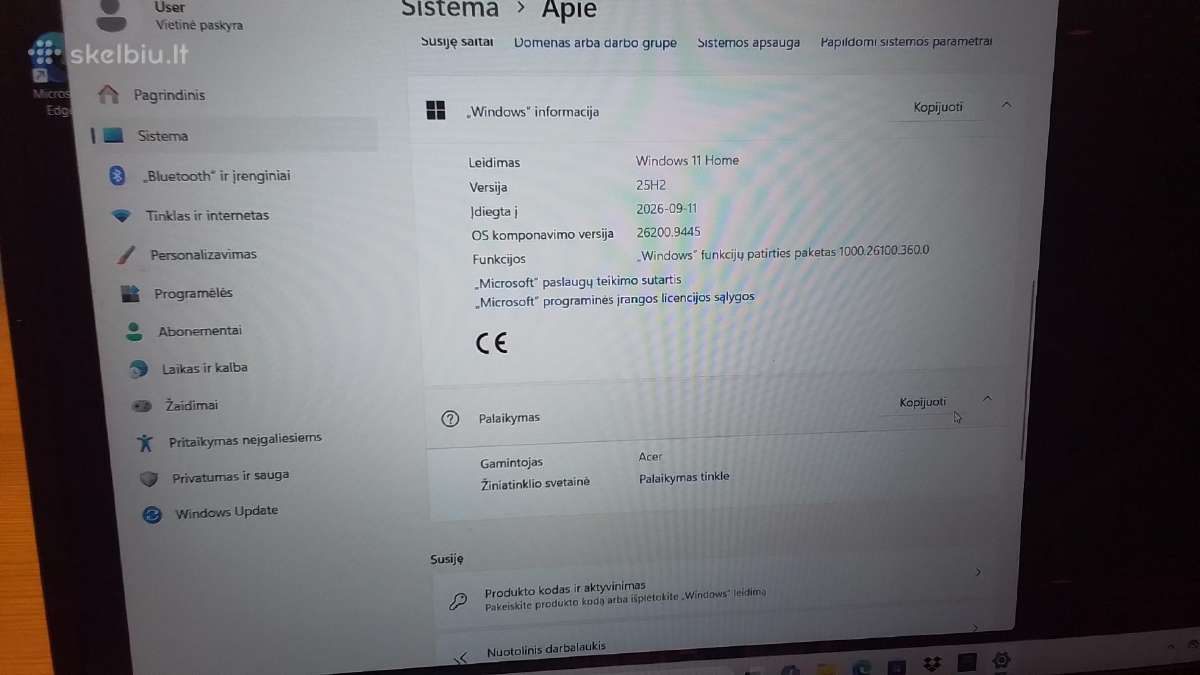The height and width of the screenshot is (675, 1200).
Task: Select the Sistema monitor icon
Action: [x=113, y=136]
